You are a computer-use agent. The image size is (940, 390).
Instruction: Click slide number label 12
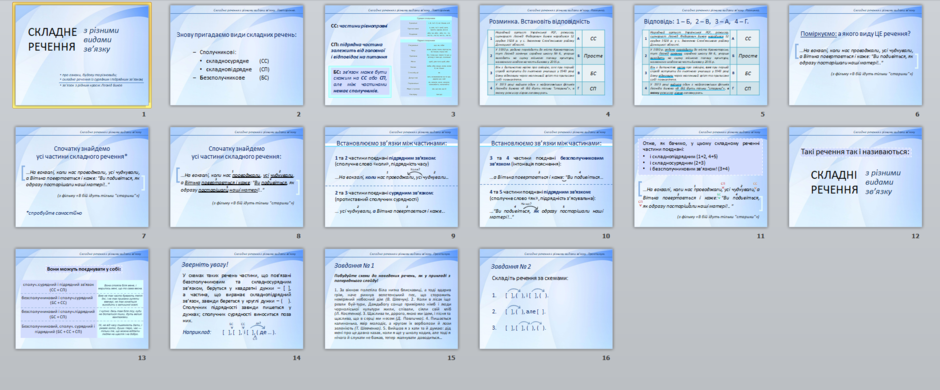[x=916, y=235]
